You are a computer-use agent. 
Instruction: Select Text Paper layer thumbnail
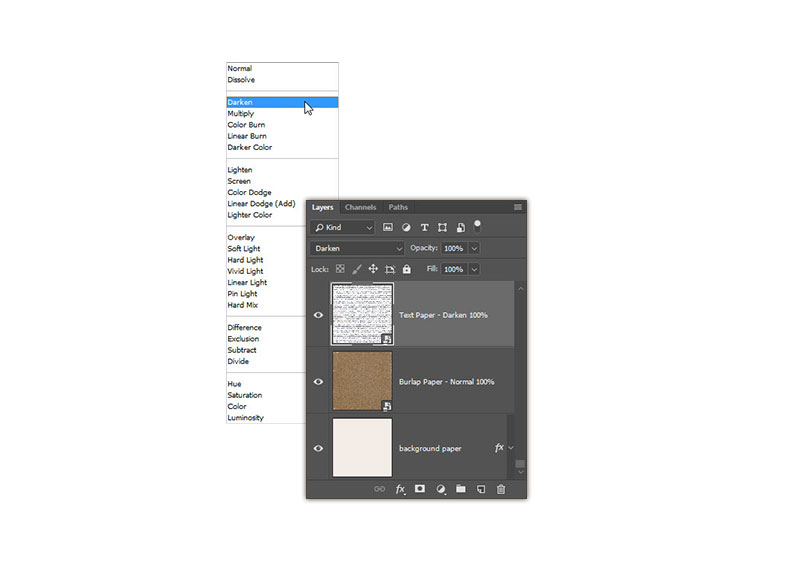coord(362,314)
